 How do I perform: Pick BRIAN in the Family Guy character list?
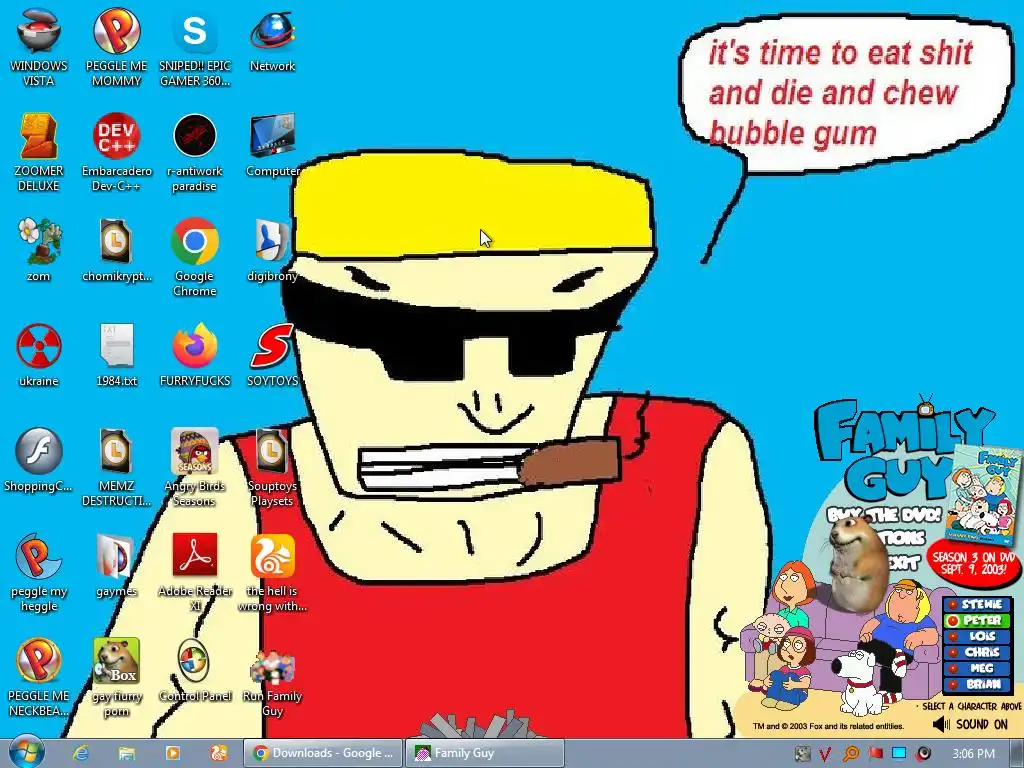976,684
